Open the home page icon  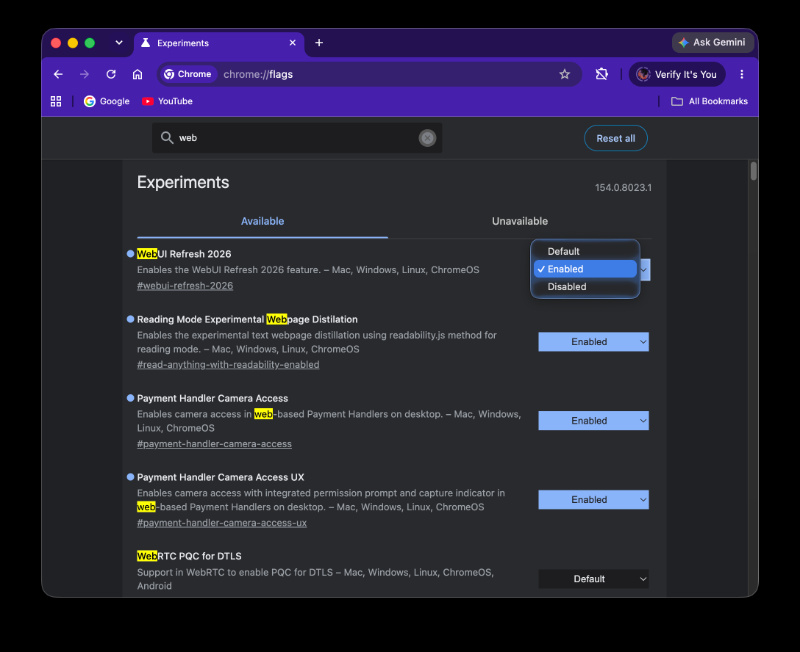[137, 74]
